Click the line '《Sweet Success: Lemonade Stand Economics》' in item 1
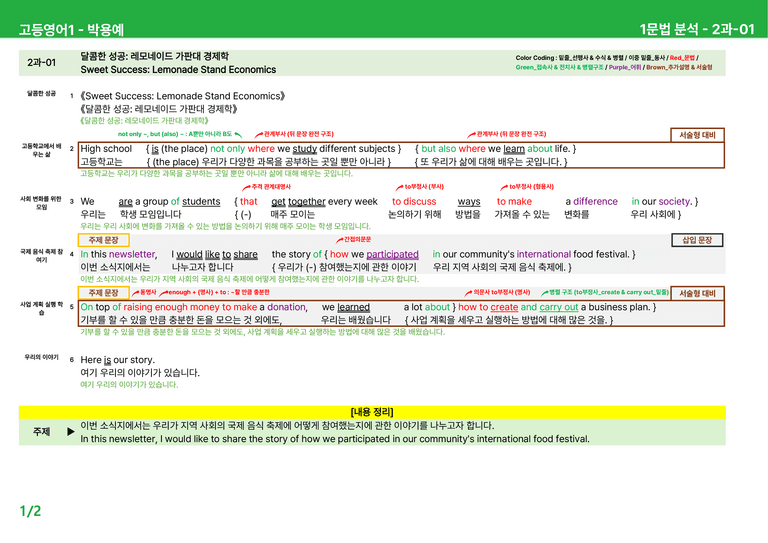The width and height of the screenshot is (768, 543). click(x=182, y=96)
